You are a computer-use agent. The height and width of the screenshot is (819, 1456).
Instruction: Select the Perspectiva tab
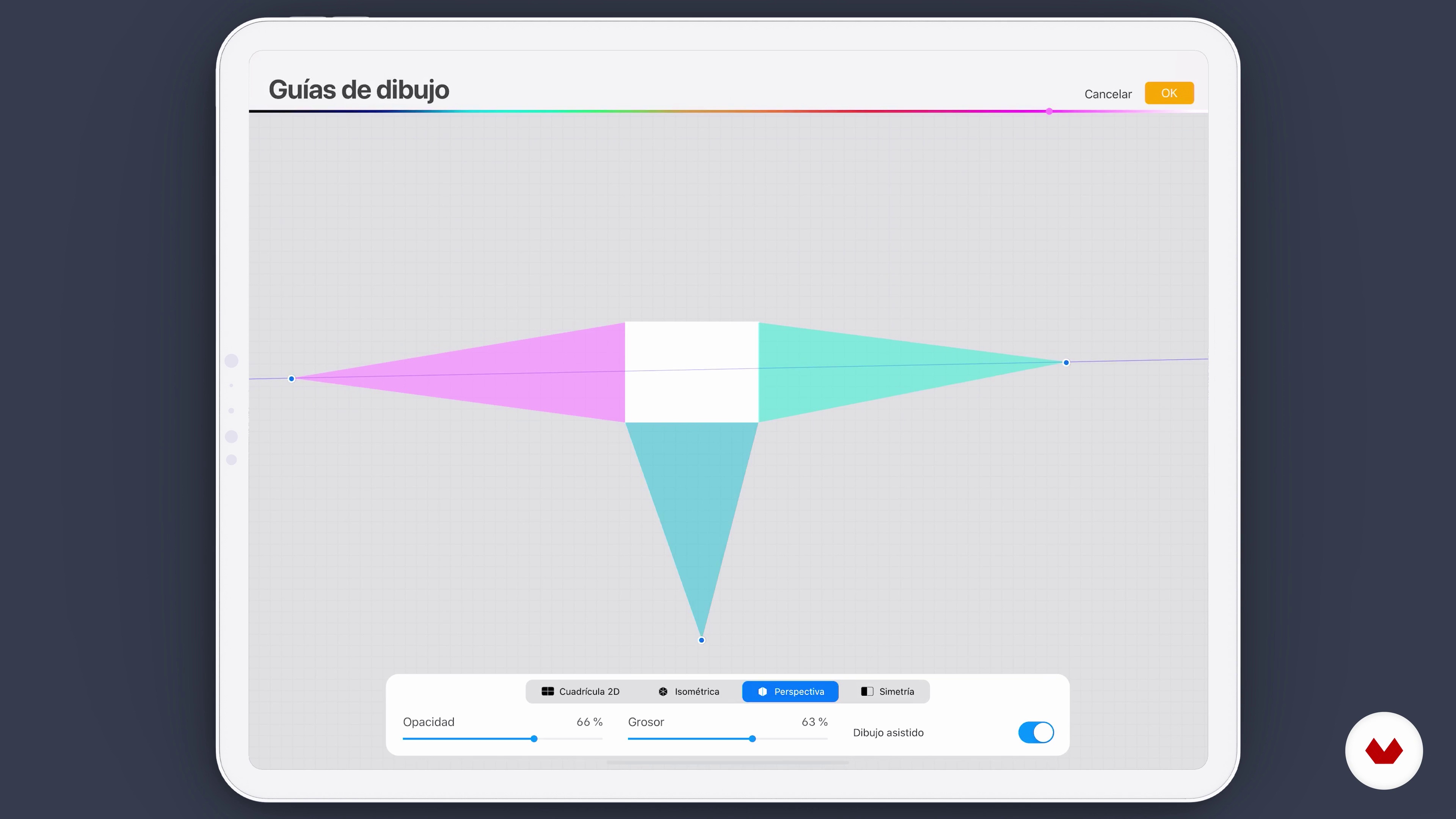pyautogui.click(x=790, y=691)
